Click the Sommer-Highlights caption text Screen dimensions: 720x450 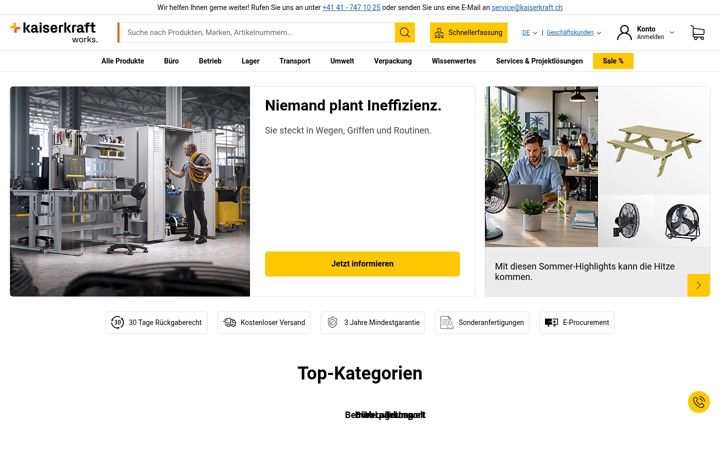(585, 271)
